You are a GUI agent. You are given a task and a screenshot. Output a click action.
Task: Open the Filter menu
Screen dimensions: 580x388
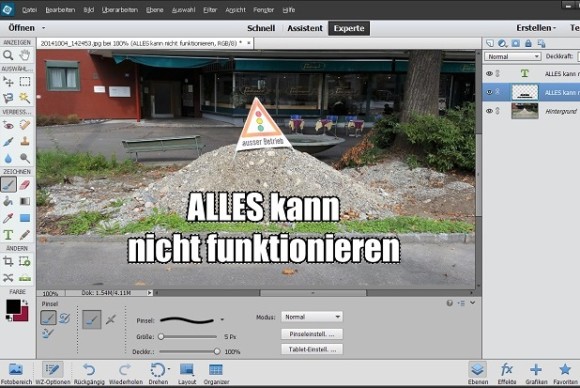210,10
